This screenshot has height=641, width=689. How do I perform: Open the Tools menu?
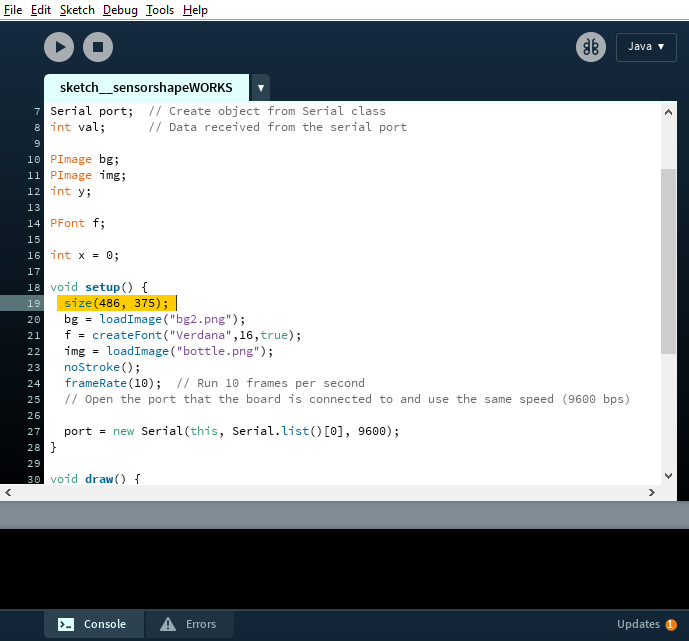click(x=160, y=10)
